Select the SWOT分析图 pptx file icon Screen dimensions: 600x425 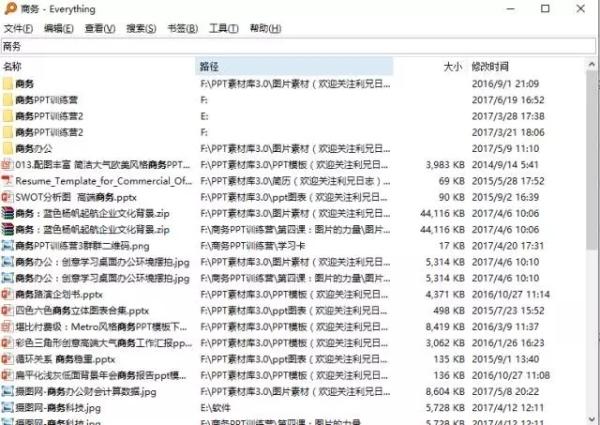click(x=7, y=197)
